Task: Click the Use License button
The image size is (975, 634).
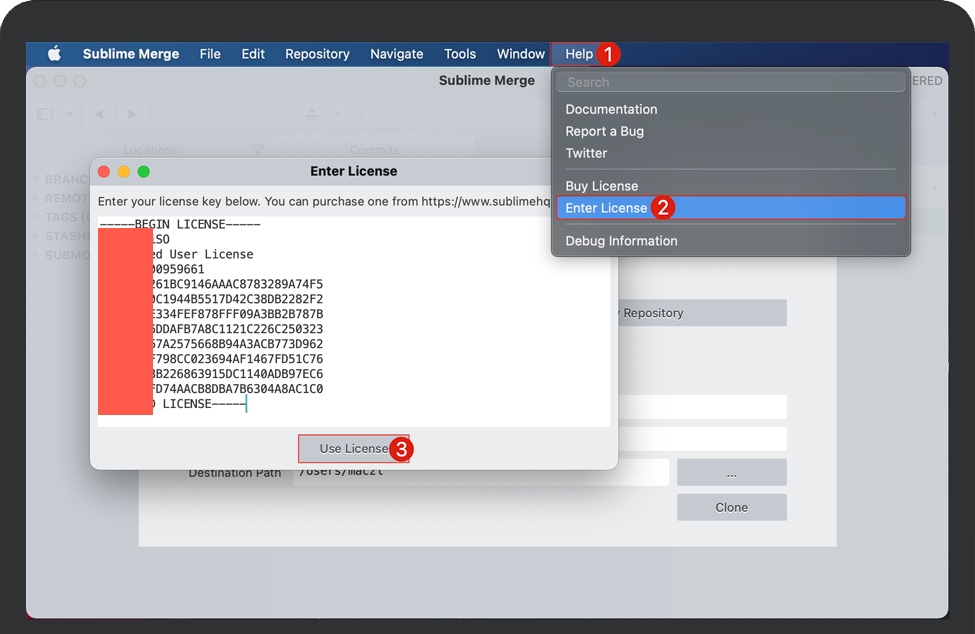Action: pyautogui.click(x=353, y=448)
